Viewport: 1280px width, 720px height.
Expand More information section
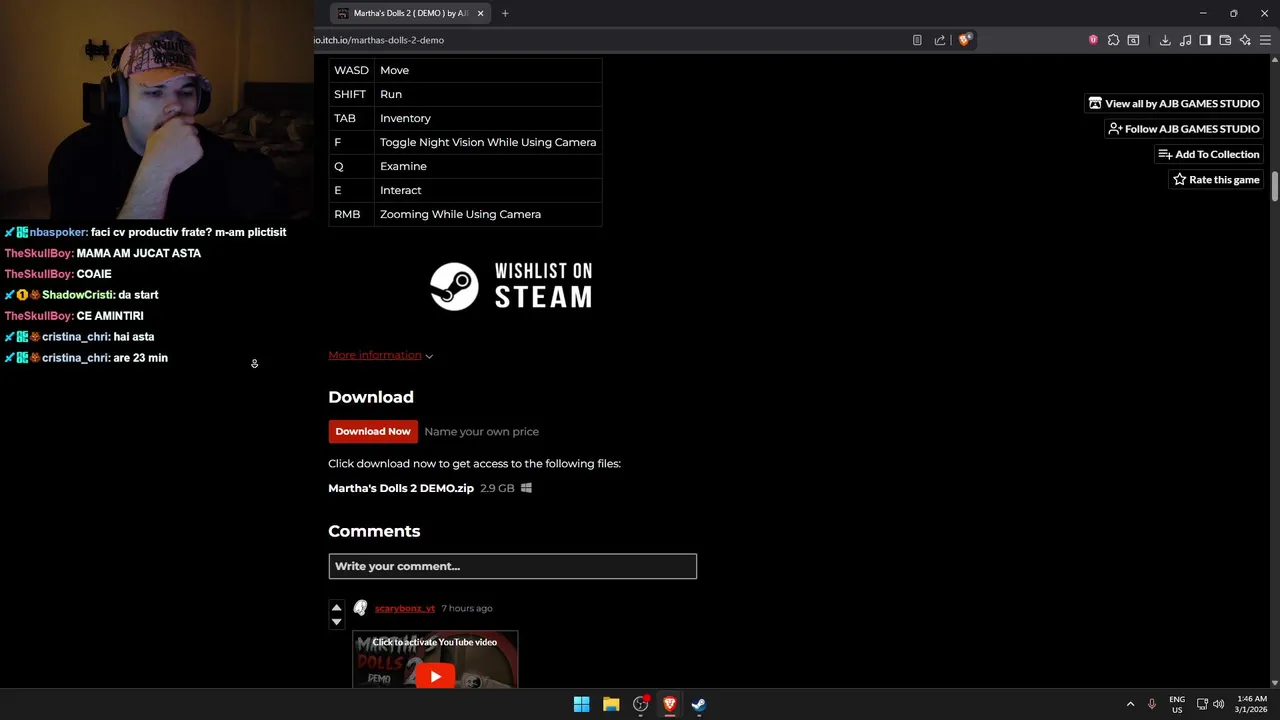(380, 355)
